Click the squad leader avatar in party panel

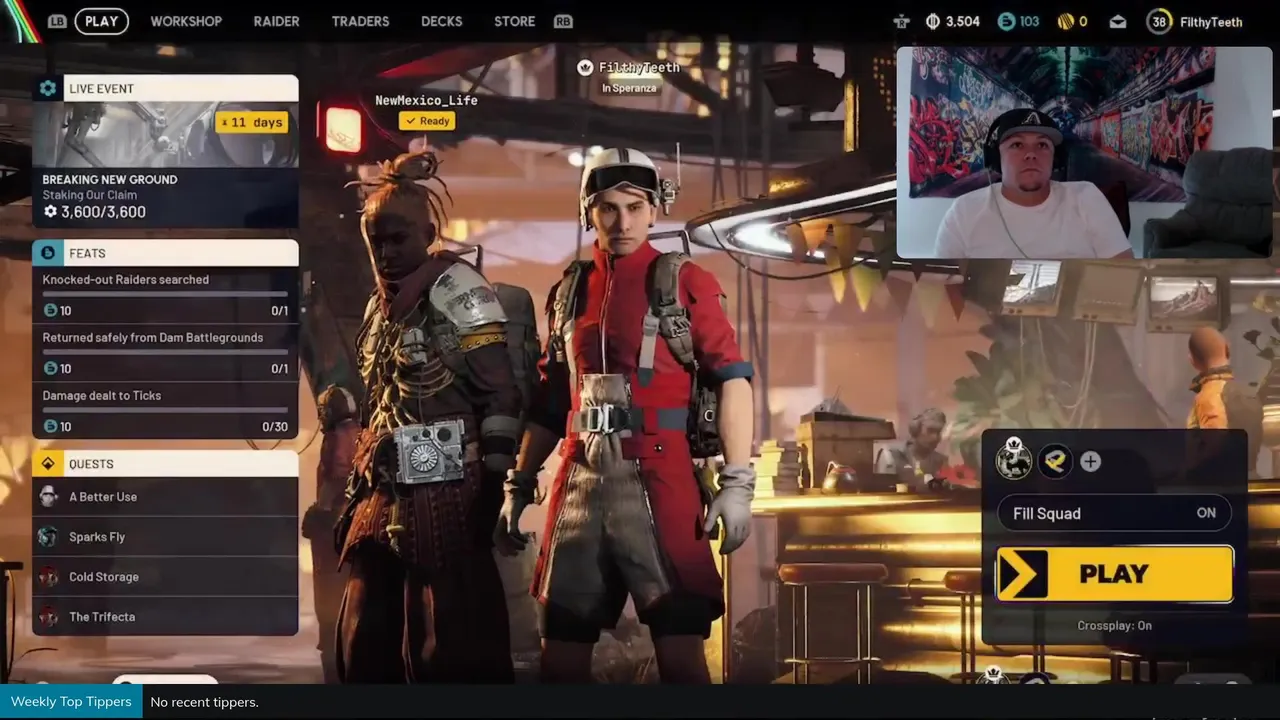tap(1014, 460)
